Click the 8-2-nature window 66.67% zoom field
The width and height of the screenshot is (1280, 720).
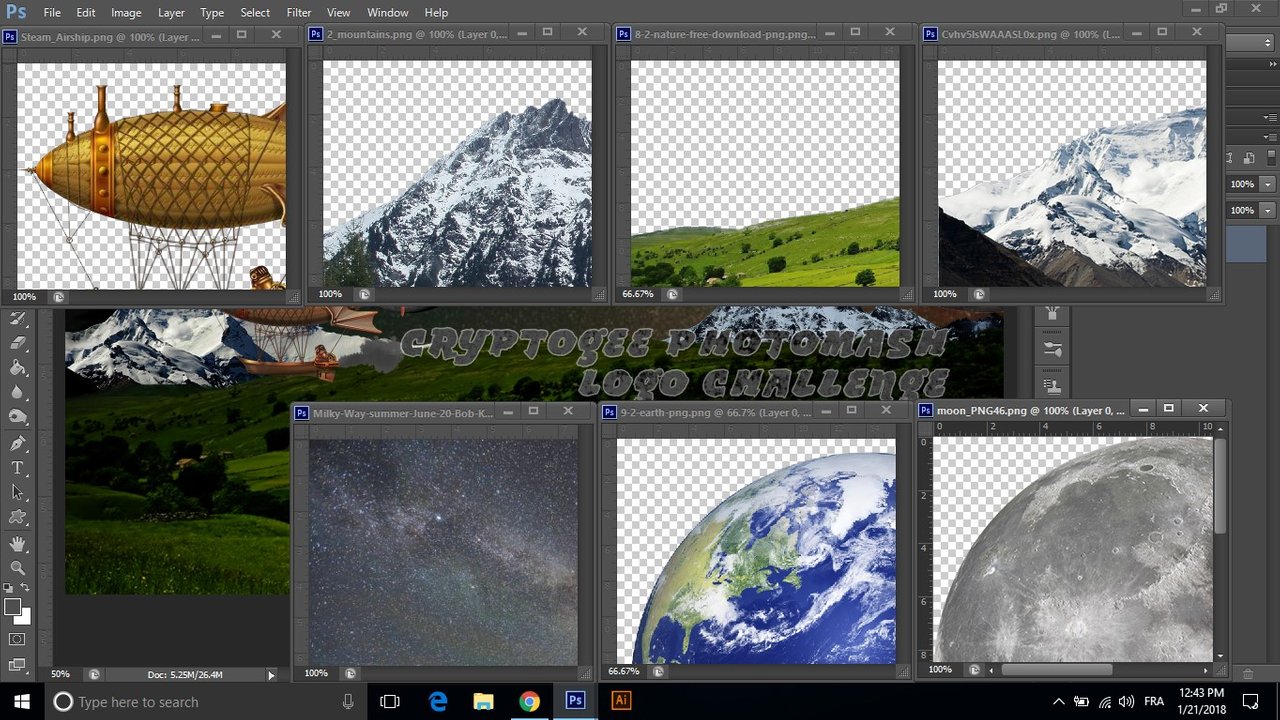638,295
